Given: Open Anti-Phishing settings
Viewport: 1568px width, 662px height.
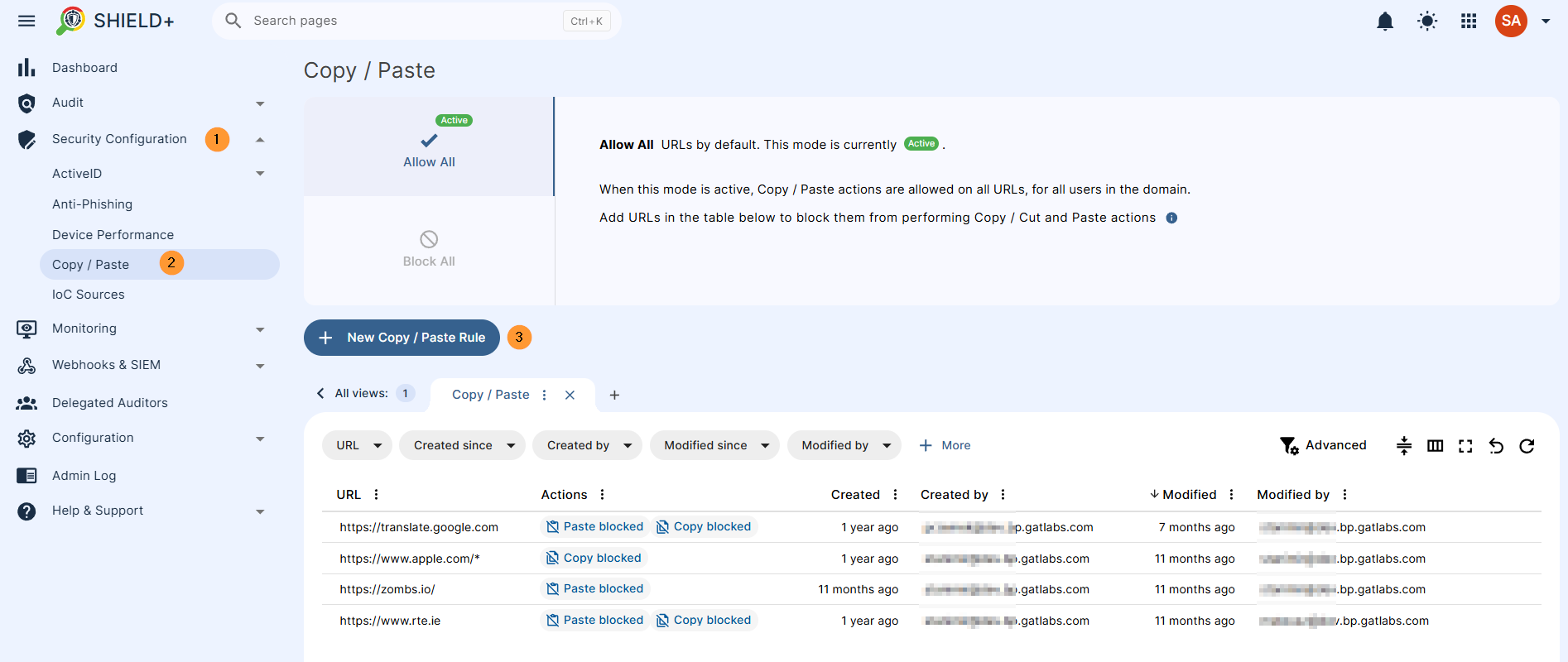Looking at the screenshot, I should (x=92, y=204).
